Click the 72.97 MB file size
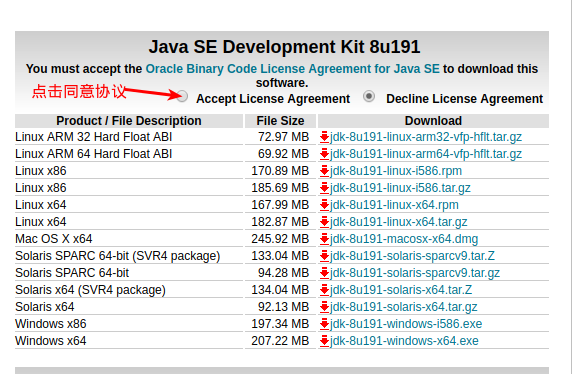The width and height of the screenshot is (575, 374). [x=283, y=137]
